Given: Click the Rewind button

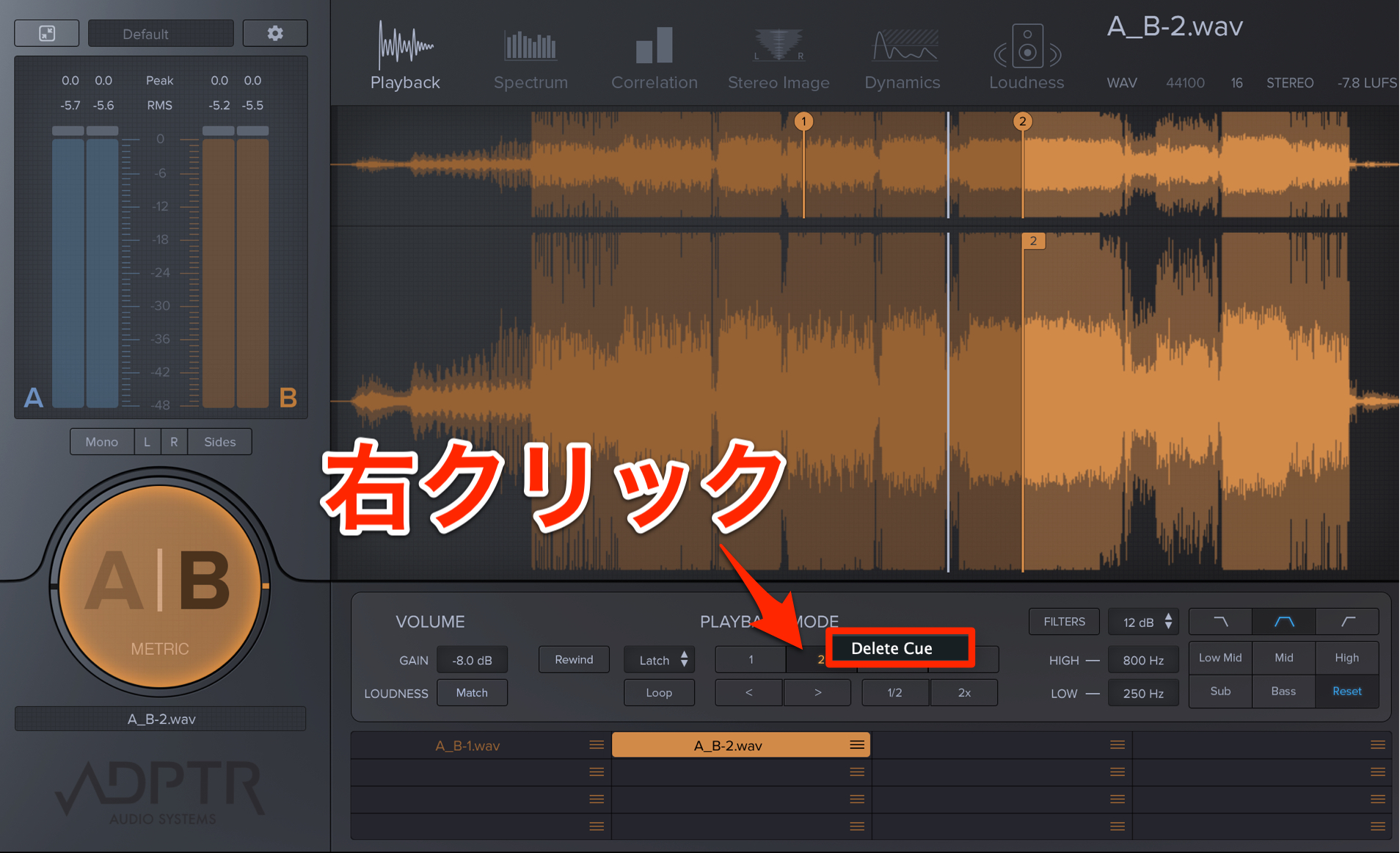Looking at the screenshot, I should (574, 659).
